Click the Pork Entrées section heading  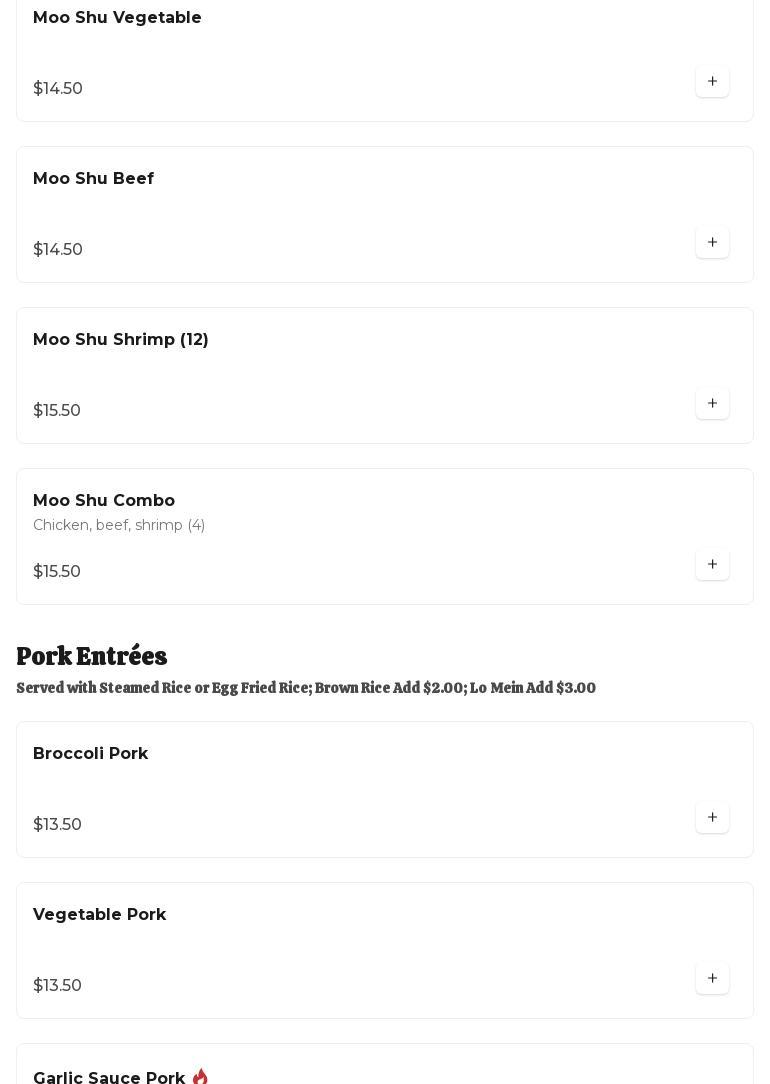[92, 656]
